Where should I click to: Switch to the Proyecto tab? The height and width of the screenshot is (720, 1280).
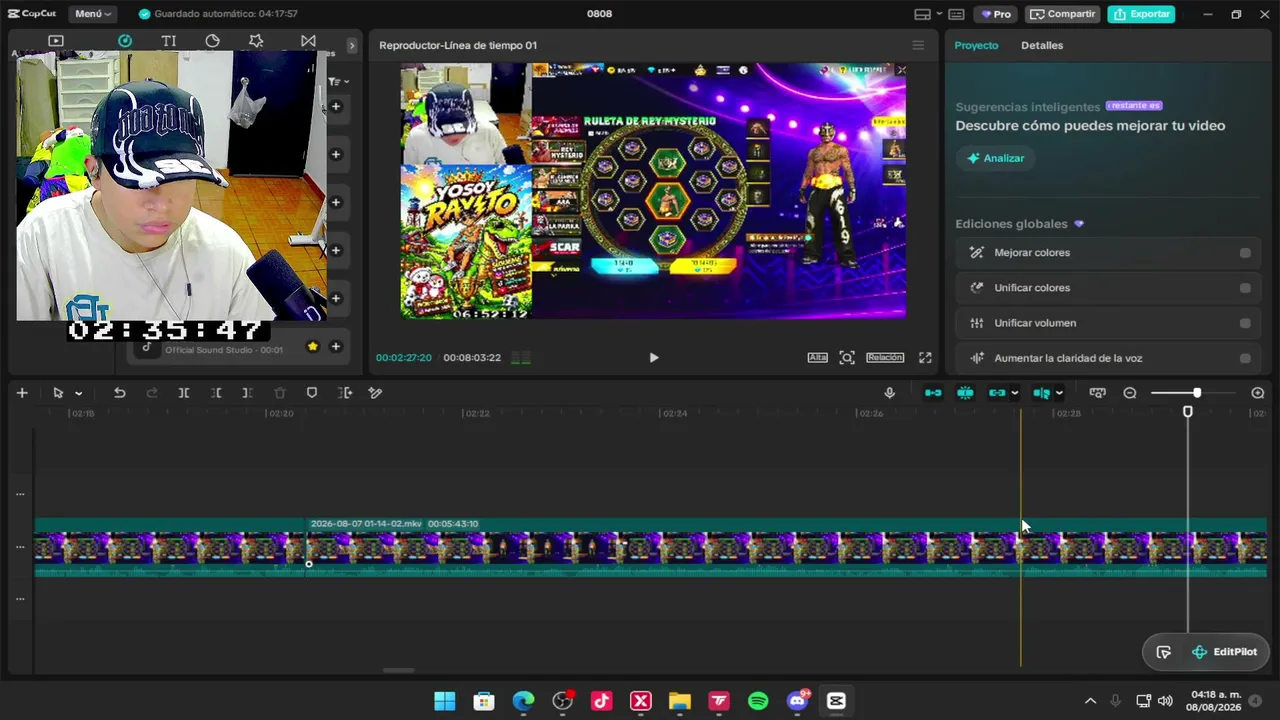976,45
